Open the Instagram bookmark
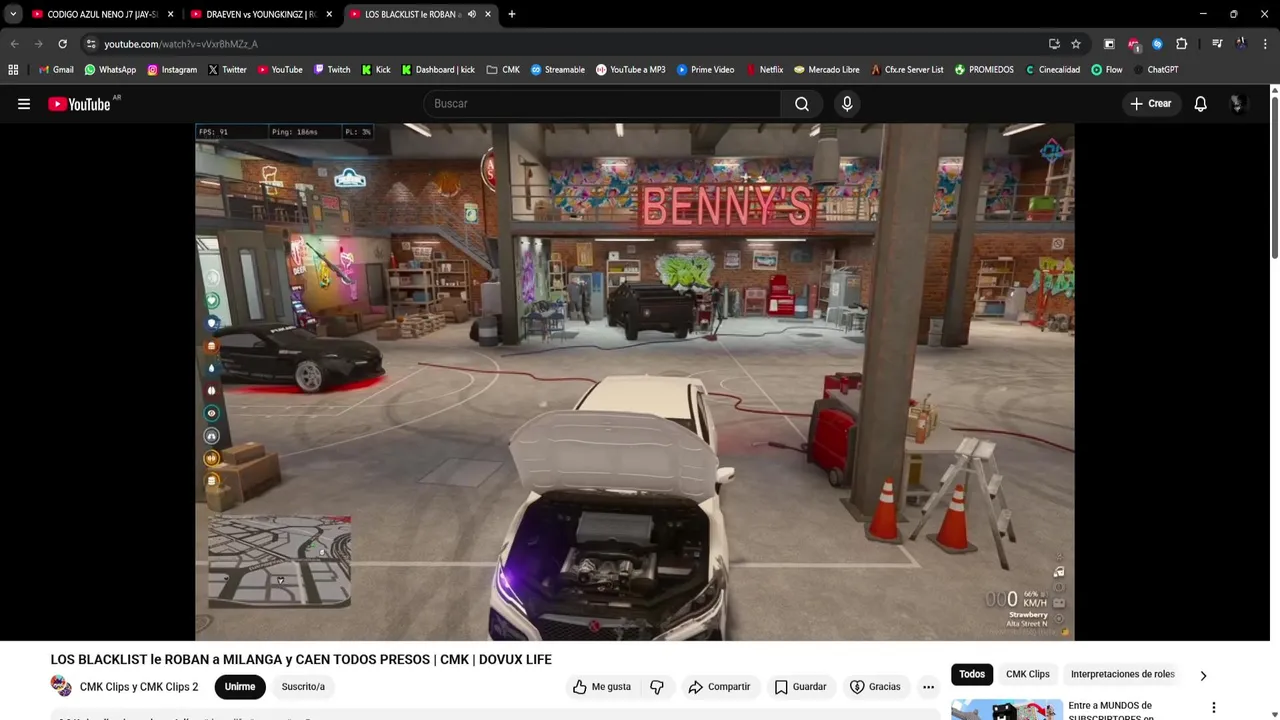This screenshot has height=720, width=1280. 172,70
